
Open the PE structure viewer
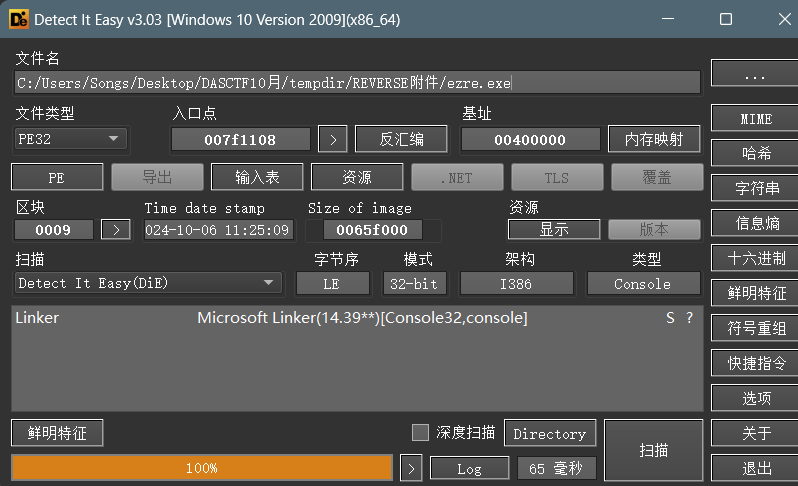click(x=56, y=177)
